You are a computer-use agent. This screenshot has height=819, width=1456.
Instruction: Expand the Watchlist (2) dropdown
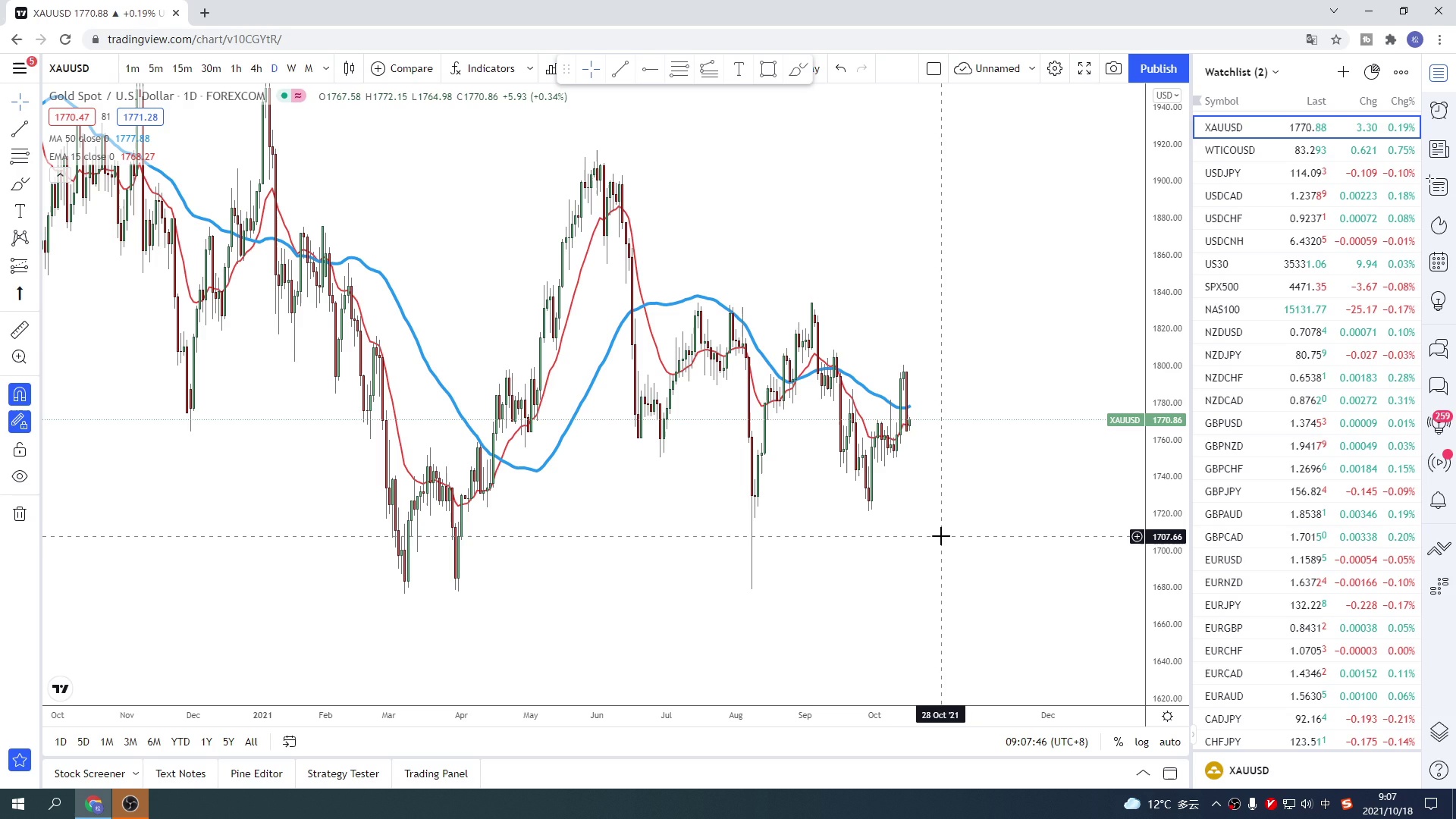1241,72
